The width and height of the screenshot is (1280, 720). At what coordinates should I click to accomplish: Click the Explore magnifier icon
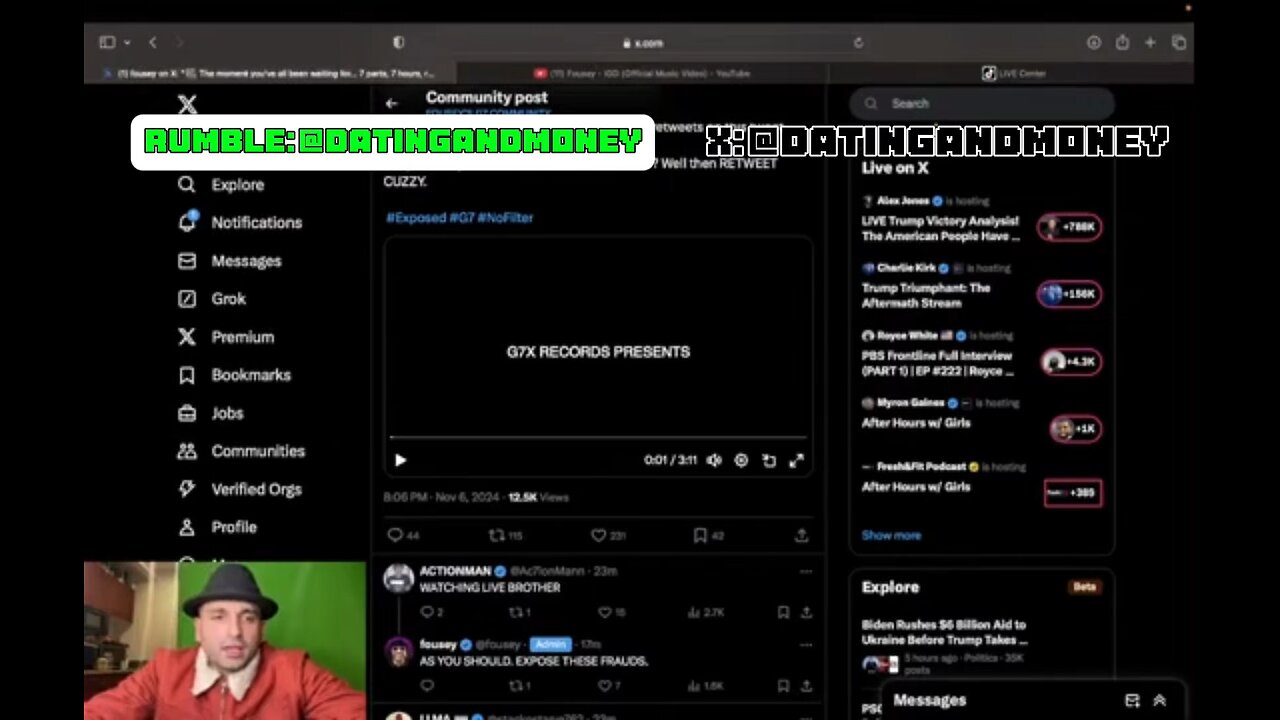187,184
